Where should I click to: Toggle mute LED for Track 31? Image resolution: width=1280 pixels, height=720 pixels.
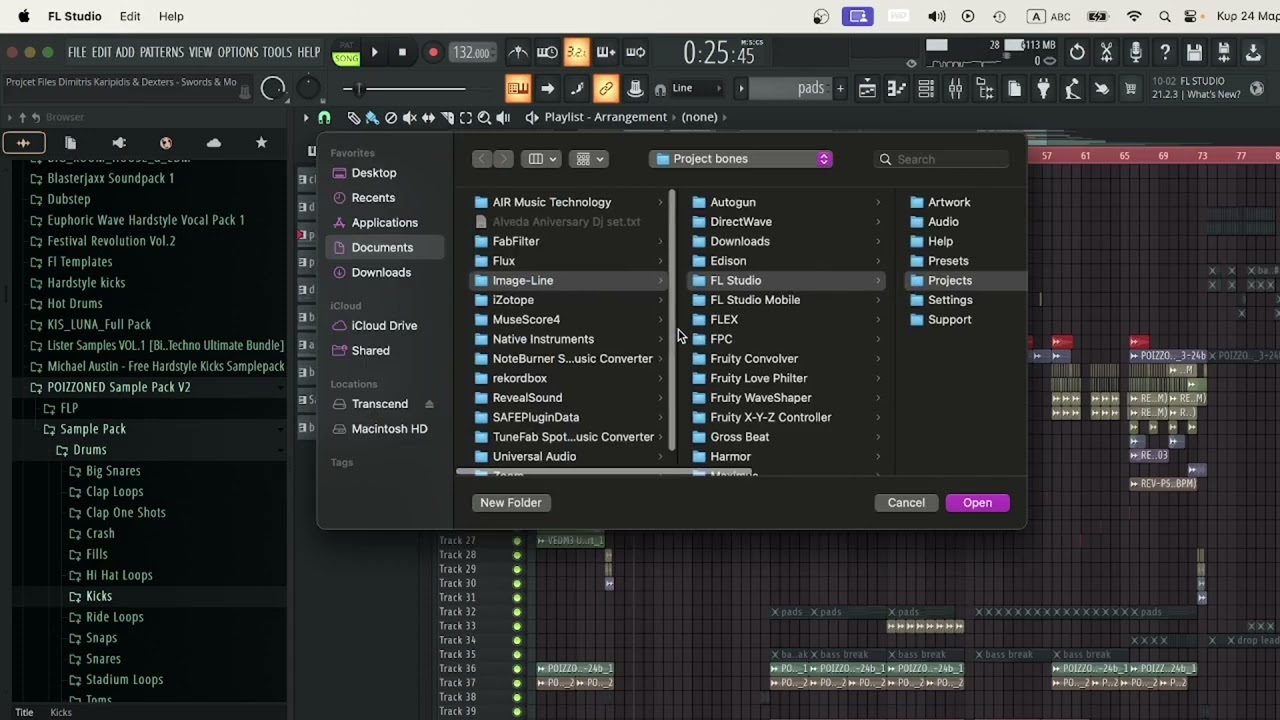[x=517, y=598]
